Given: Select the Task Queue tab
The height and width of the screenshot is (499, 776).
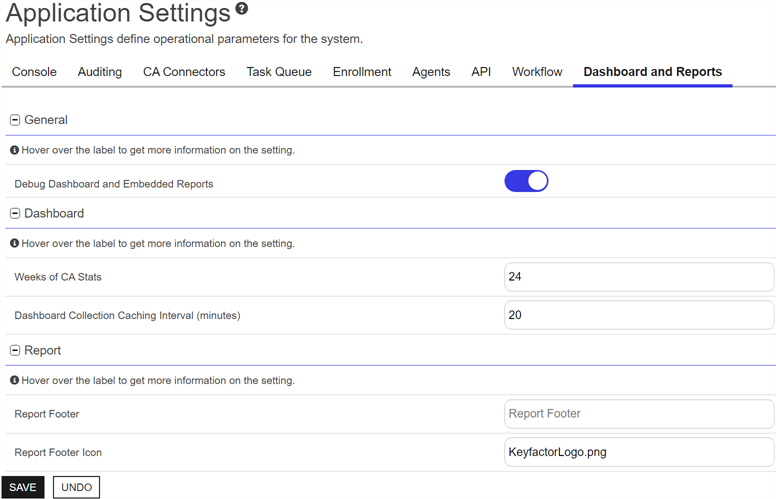Looking at the screenshot, I should tap(279, 72).
